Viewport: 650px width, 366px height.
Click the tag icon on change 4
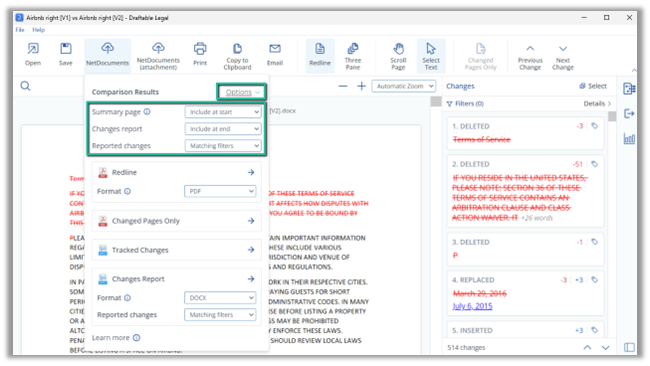[594, 280]
